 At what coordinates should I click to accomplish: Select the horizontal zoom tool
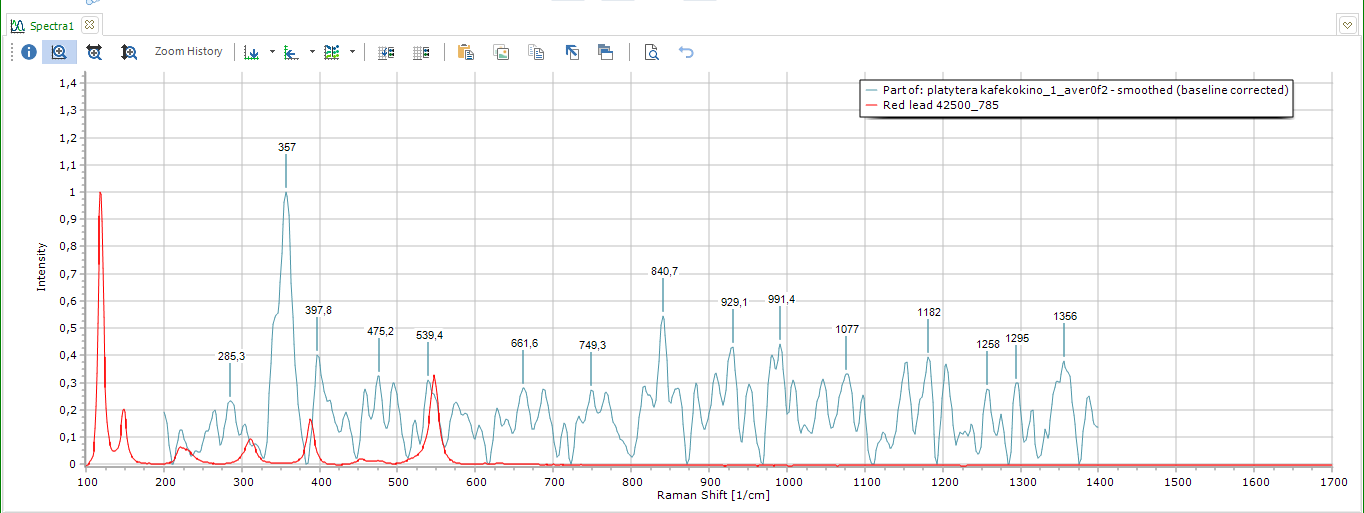[94, 52]
